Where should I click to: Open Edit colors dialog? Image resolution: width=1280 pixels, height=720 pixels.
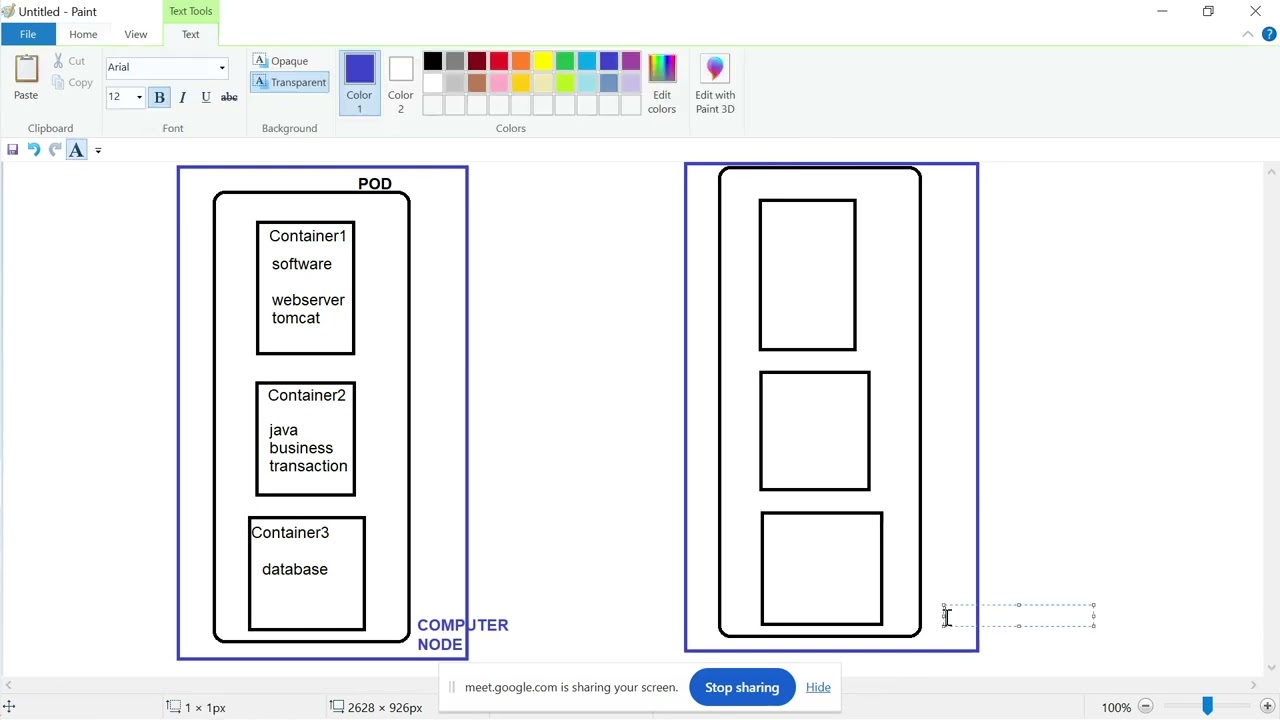coord(662,84)
